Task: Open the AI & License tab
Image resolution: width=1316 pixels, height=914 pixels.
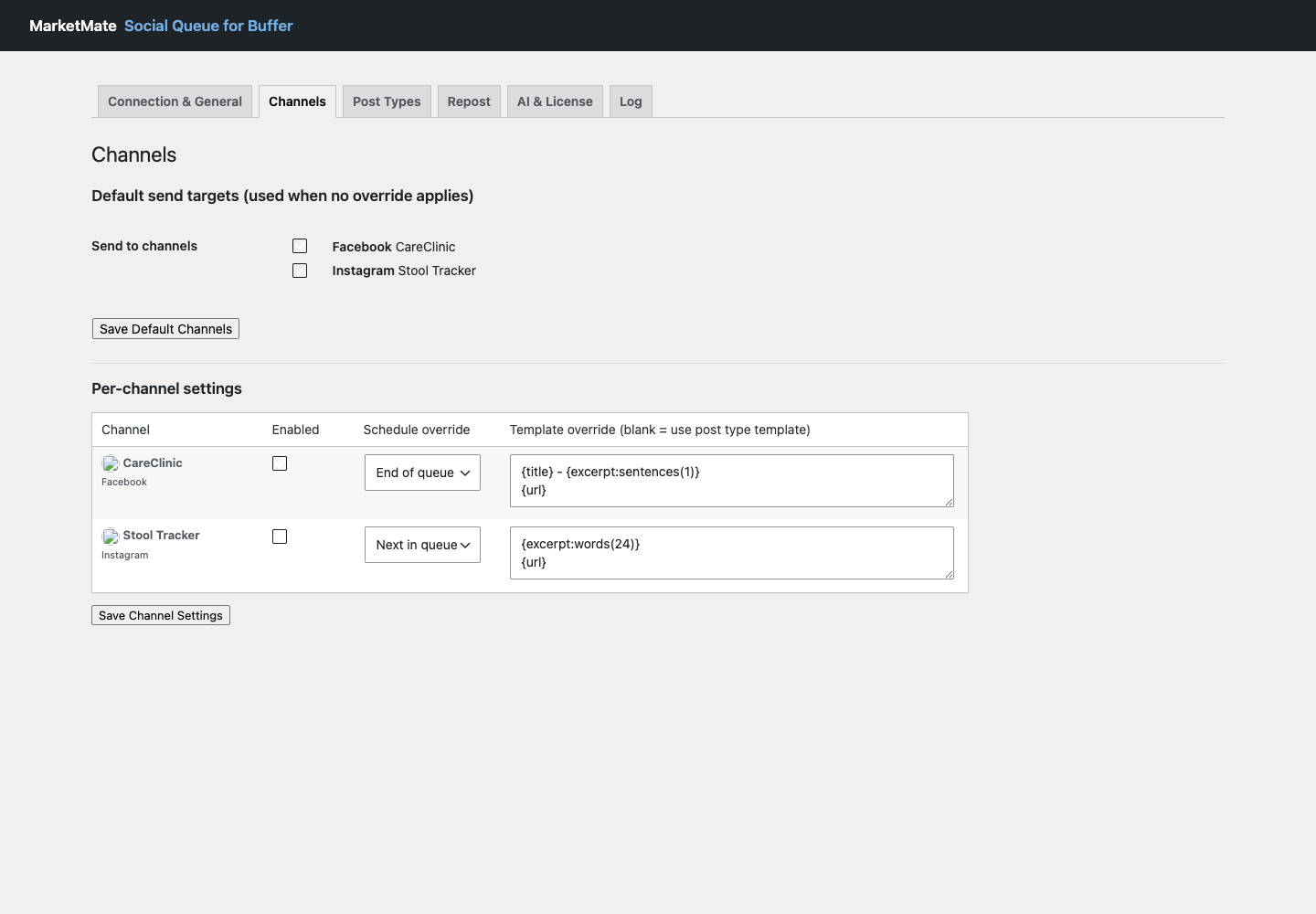Action: (x=555, y=101)
